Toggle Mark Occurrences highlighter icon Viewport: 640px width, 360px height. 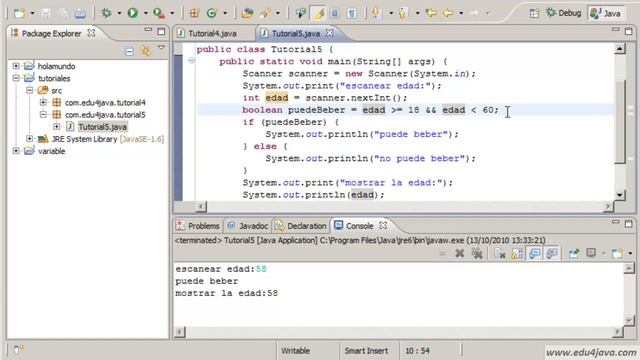pos(318,13)
